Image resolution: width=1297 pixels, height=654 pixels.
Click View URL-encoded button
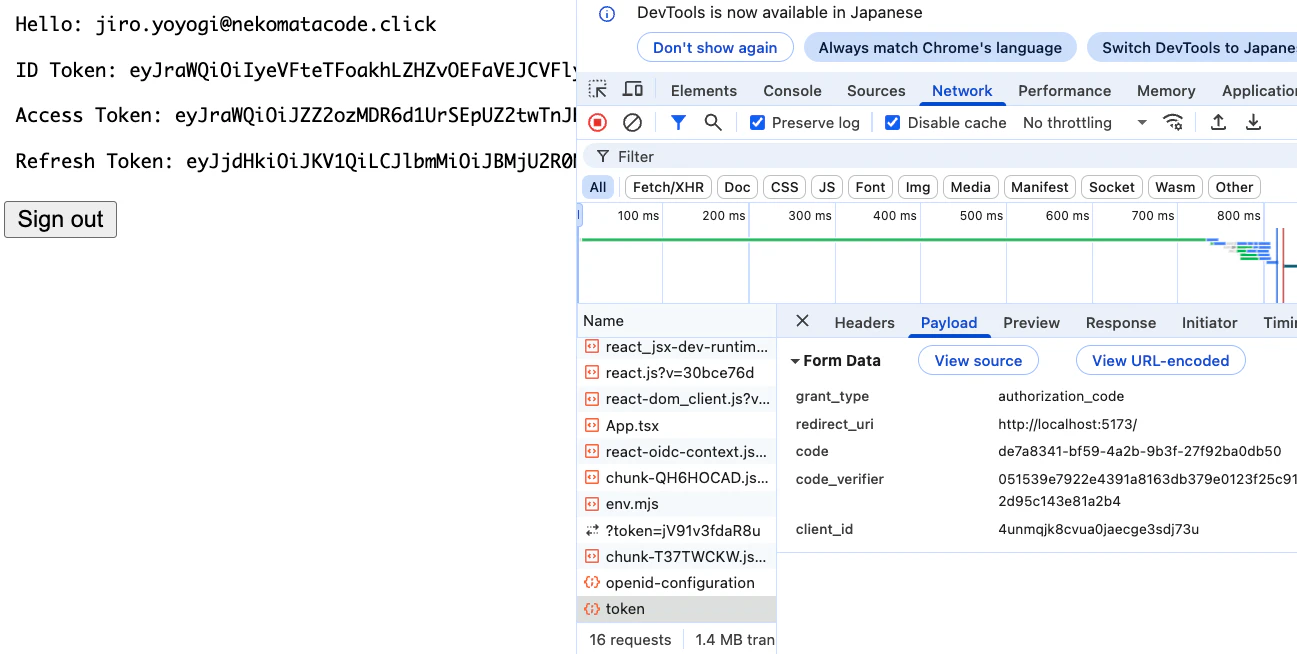pos(1160,361)
